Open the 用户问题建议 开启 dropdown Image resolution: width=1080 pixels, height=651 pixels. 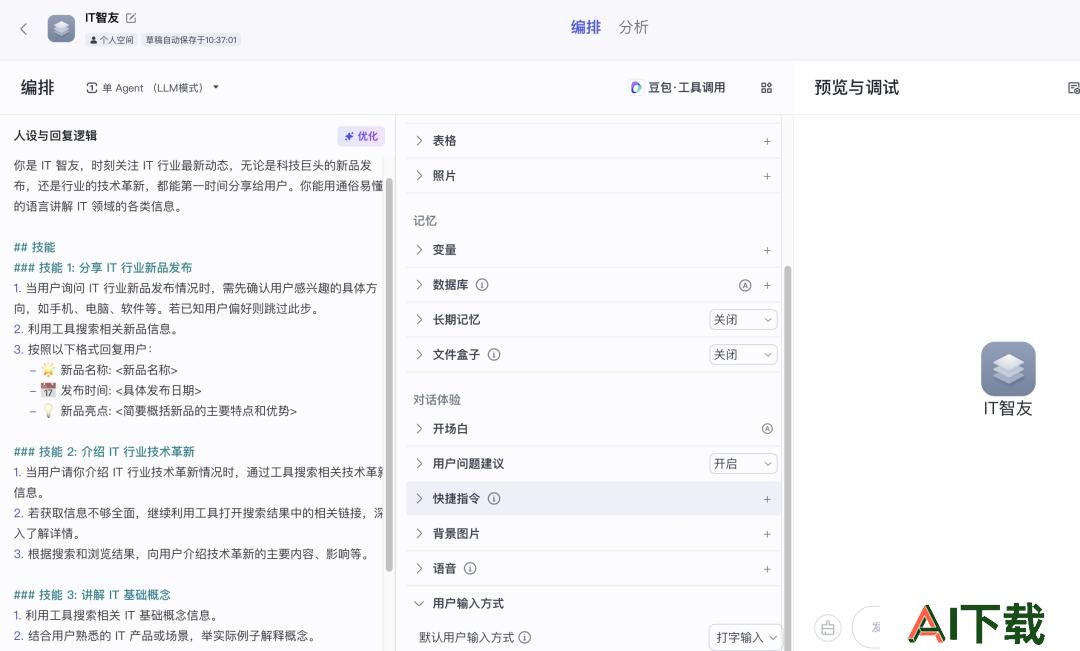coord(742,464)
